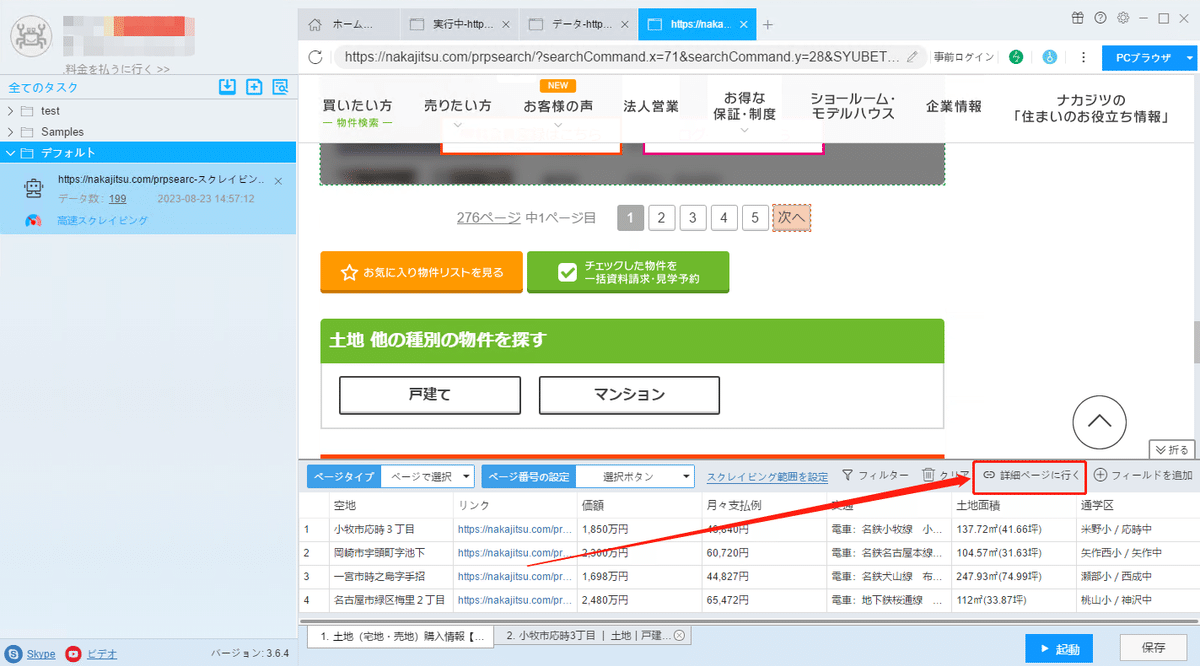This screenshot has height=666, width=1200.
Task: Click the 起動 start button
Action: (x=1059, y=650)
